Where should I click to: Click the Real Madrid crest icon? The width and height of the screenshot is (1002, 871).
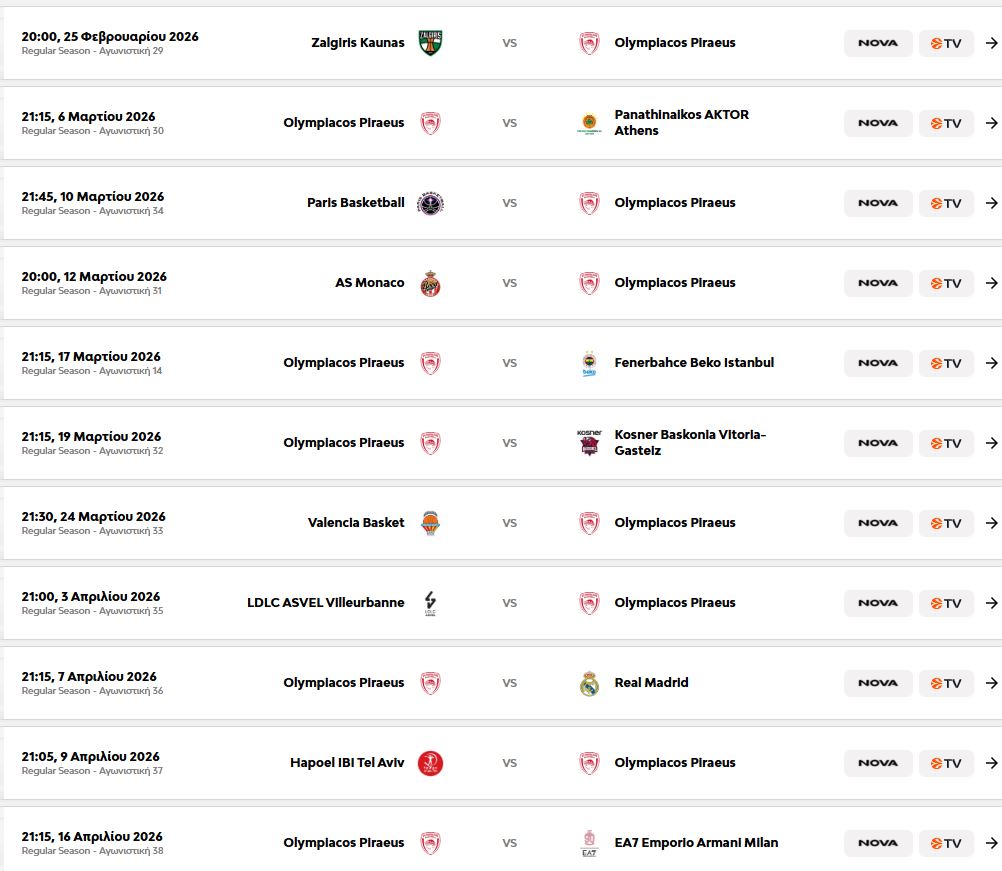click(x=589, y=683)
